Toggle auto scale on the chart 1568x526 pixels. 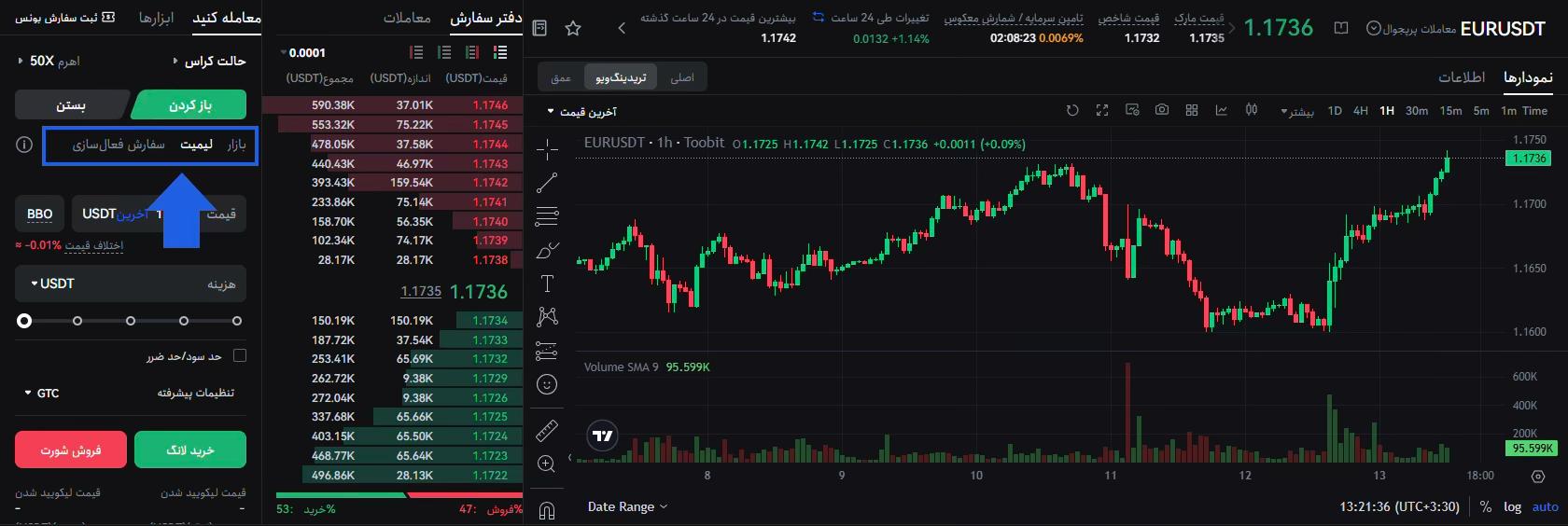(x=1545, y=506)
